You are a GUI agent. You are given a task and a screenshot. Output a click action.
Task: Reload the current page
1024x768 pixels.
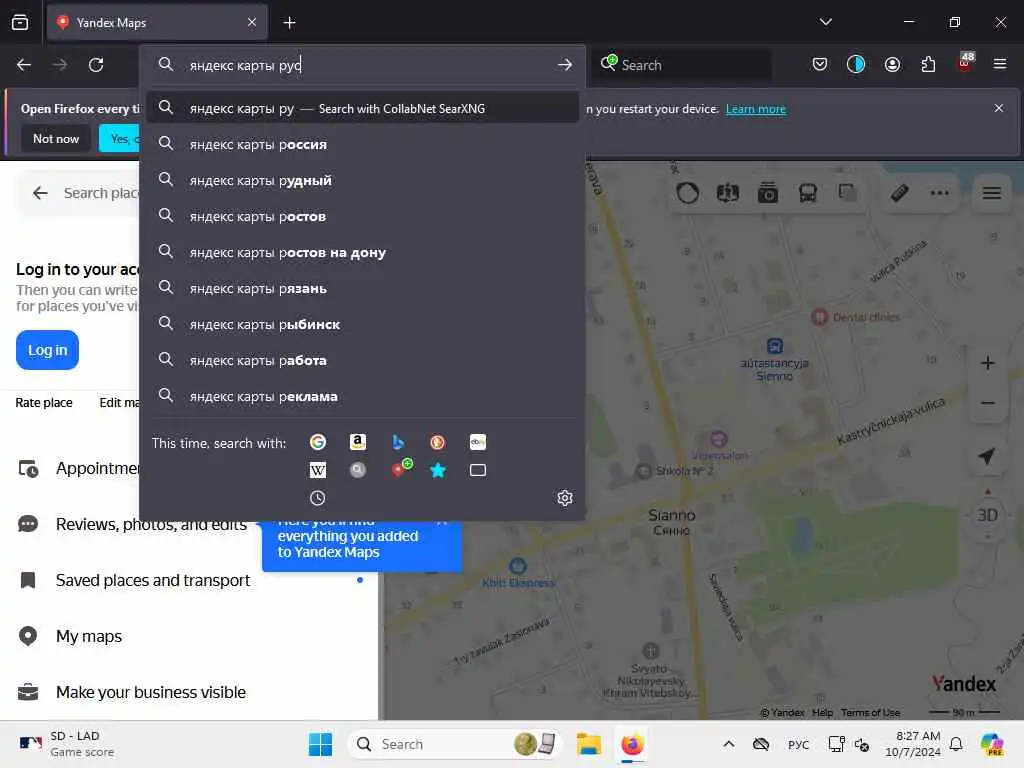pyautogui.click(x=96, y=65)
